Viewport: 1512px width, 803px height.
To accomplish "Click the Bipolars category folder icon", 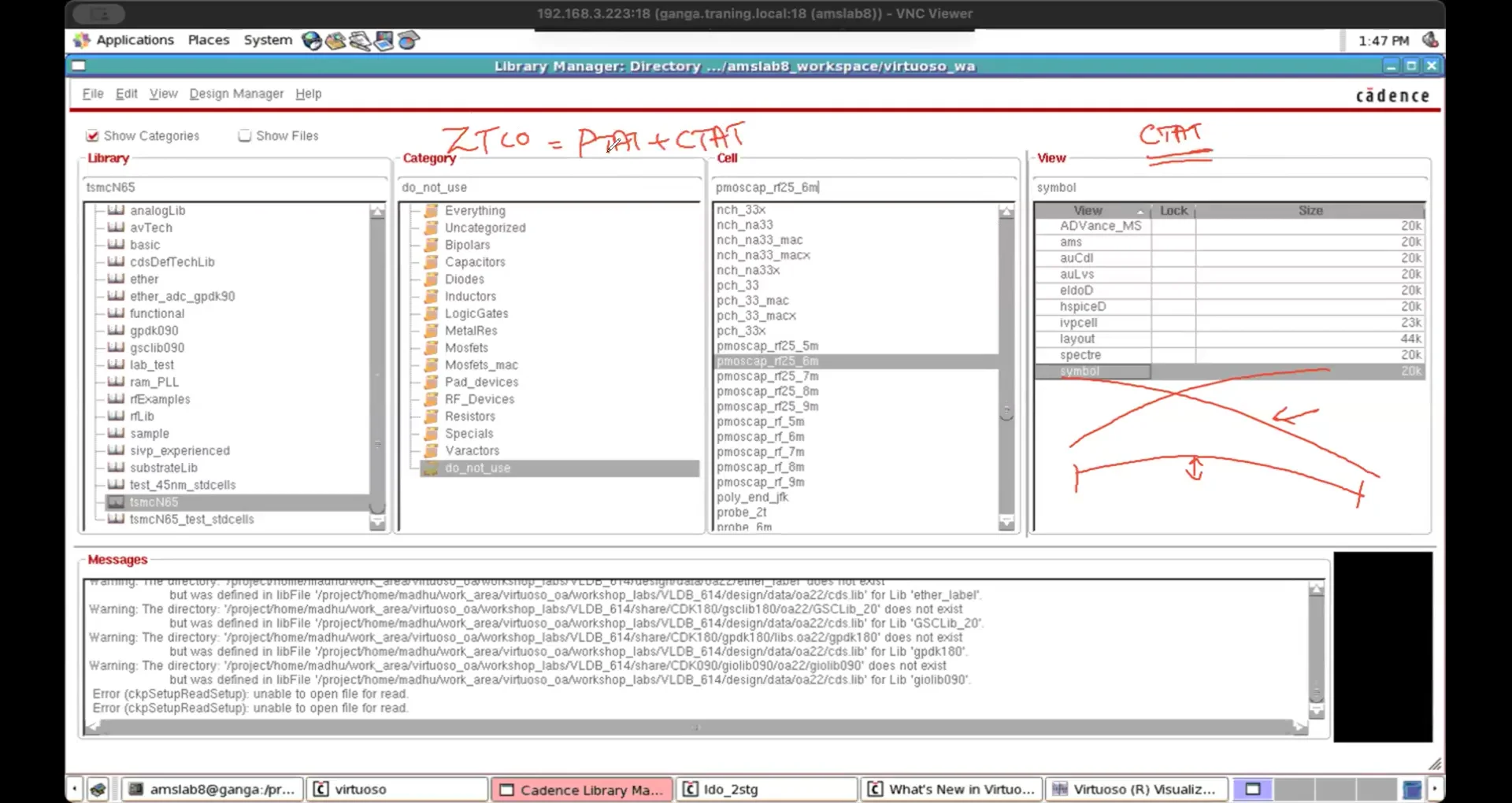I will click(x=431, y=245).
